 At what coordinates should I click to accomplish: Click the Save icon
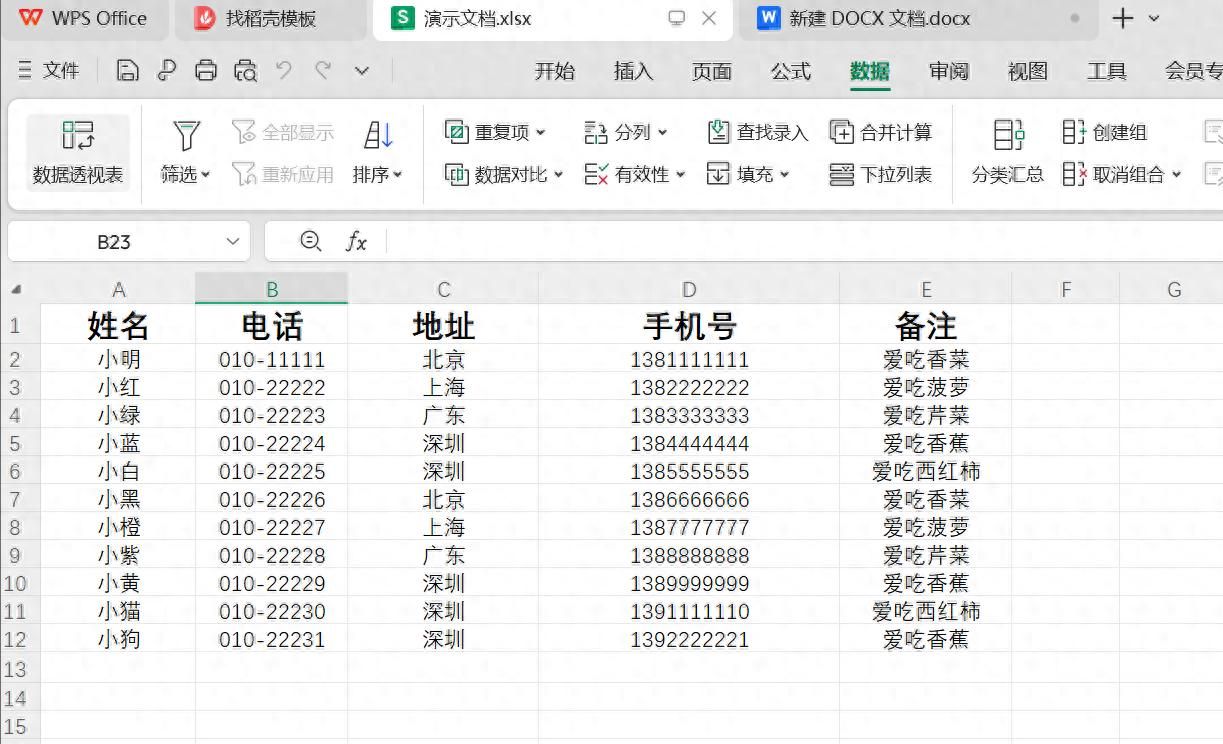(x=130, y=71)
